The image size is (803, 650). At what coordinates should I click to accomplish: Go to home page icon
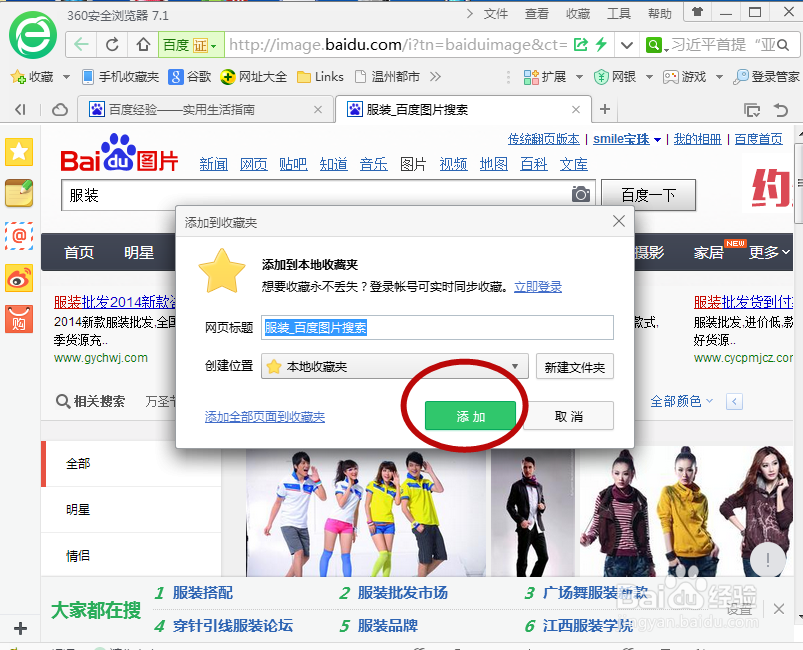[x=143, y=45]
